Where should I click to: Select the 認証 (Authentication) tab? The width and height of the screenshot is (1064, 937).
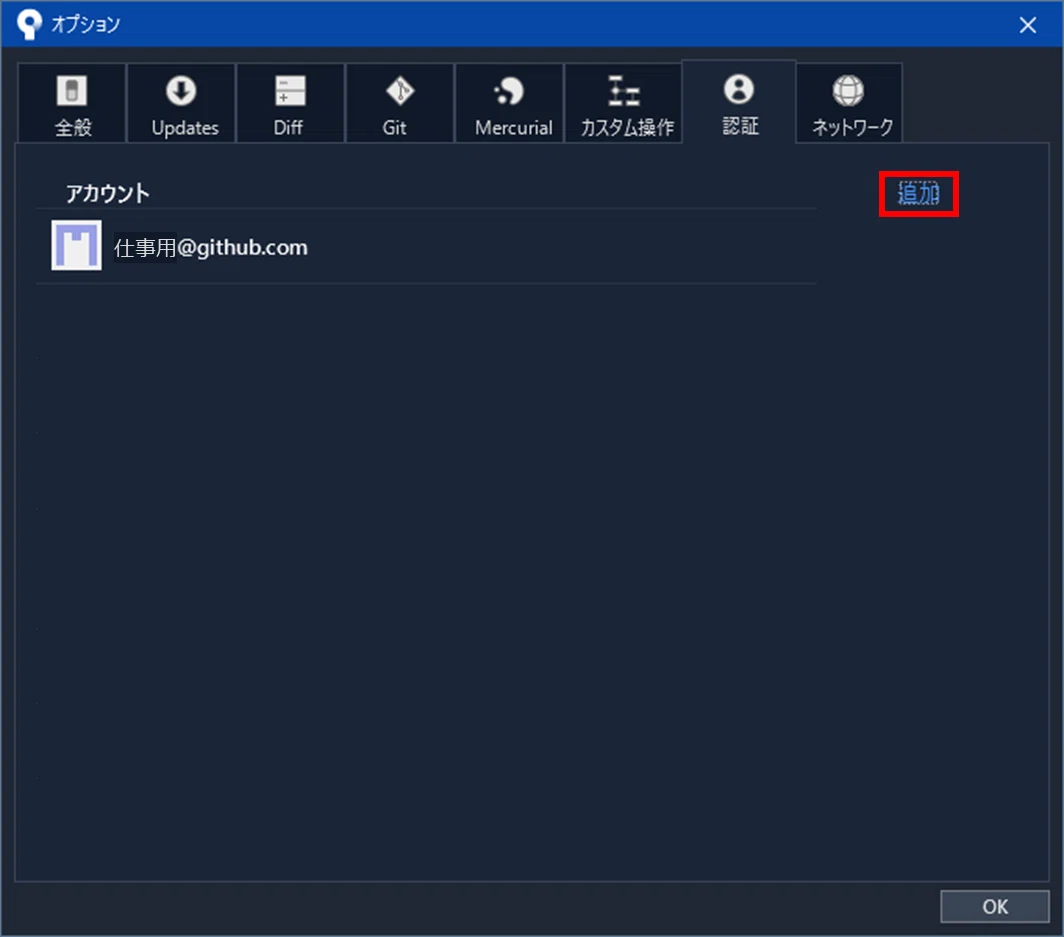pos(739,102)
